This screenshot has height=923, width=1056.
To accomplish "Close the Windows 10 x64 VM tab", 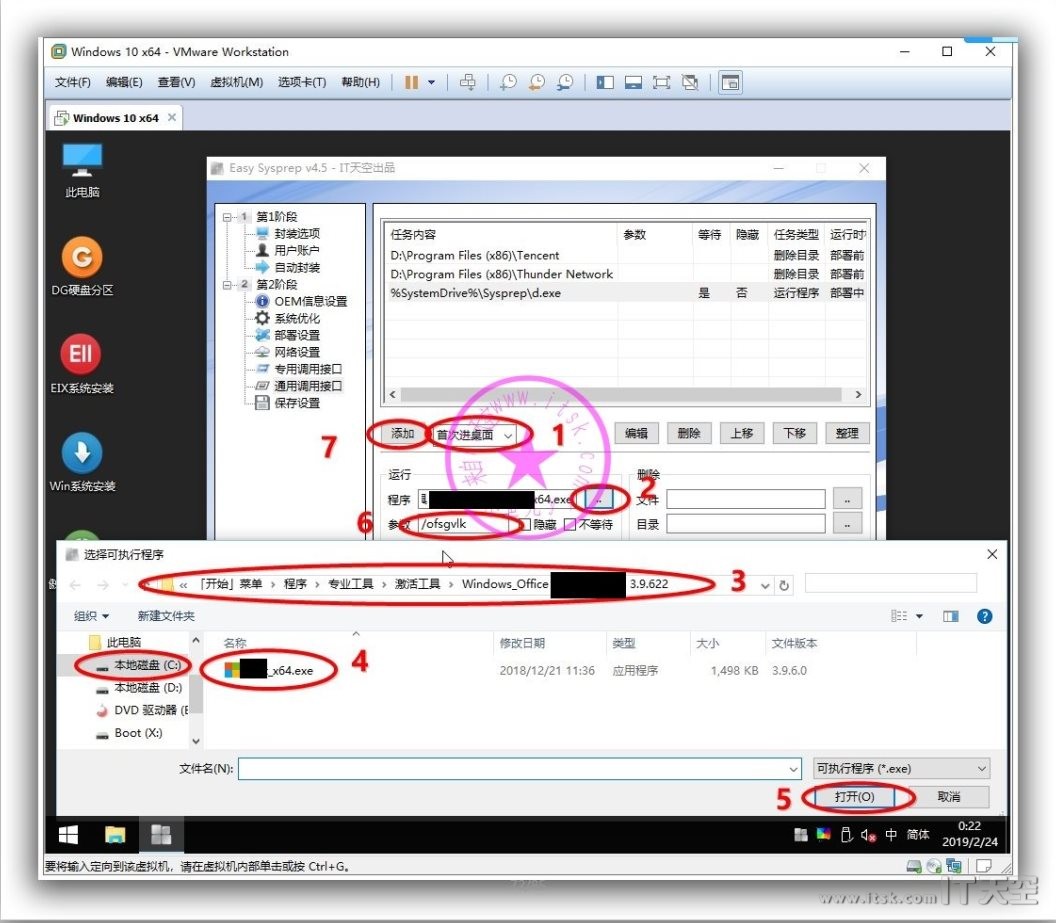I will (x=172, y=117).
